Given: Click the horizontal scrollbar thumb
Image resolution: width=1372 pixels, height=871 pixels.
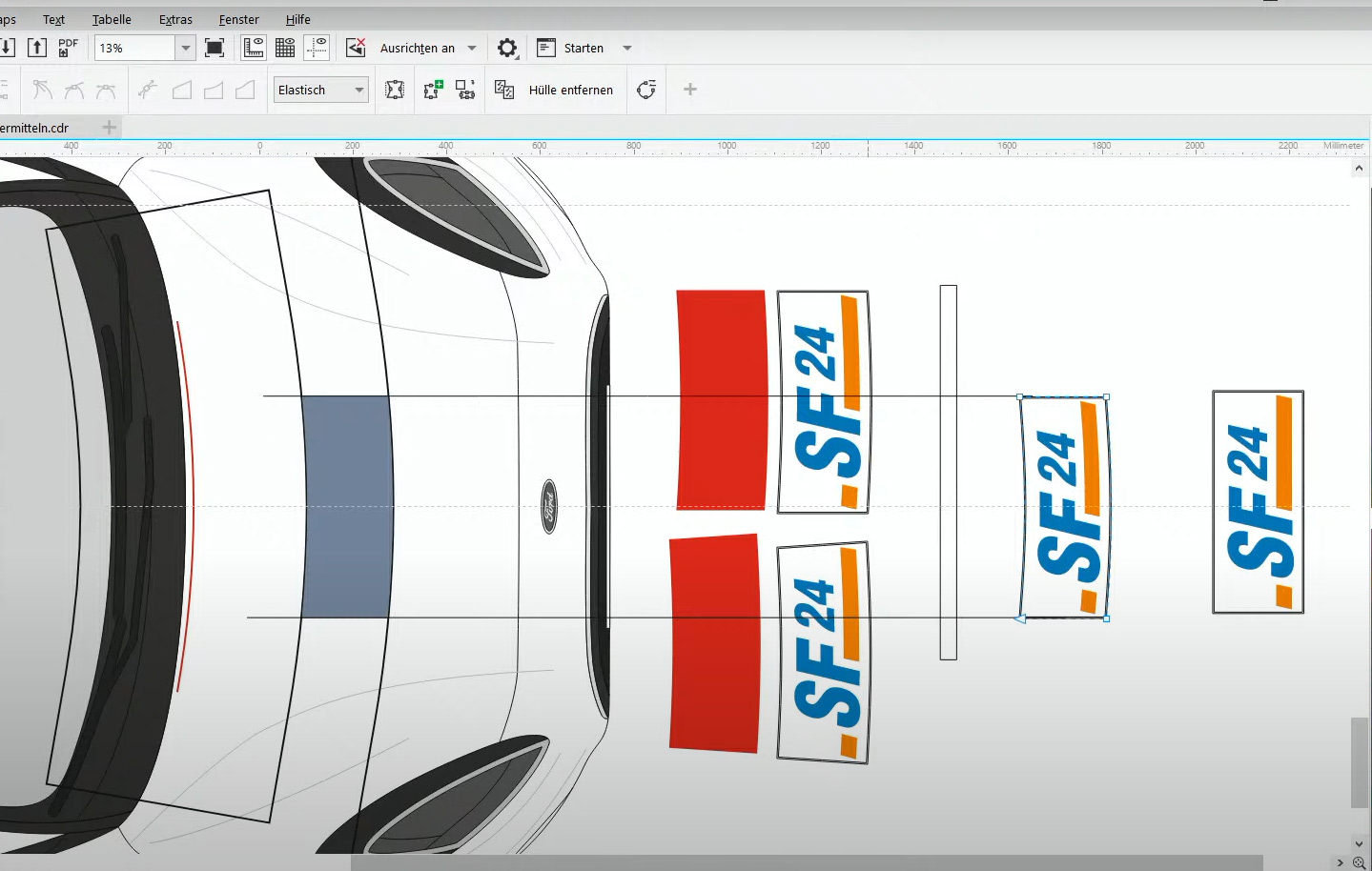Looking at the screenshot, I should tap(807, 862).
